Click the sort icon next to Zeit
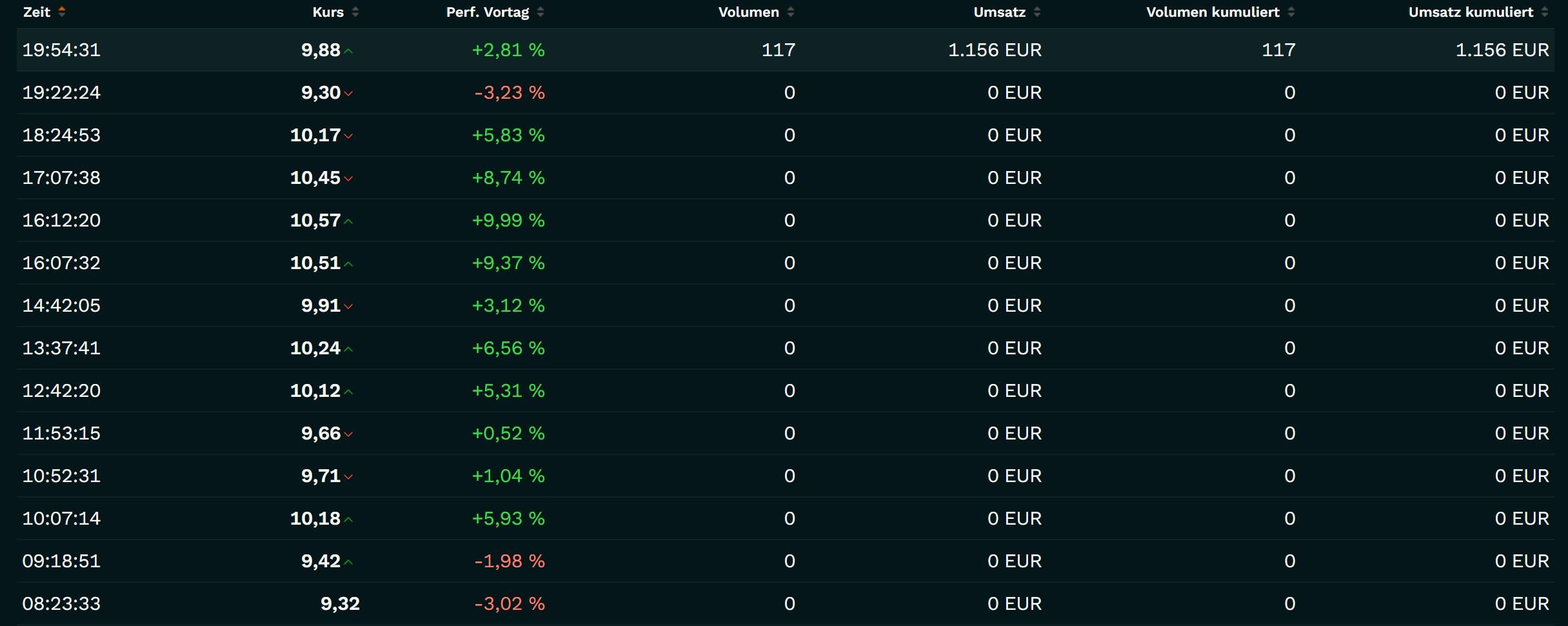This screenshot has height=626, width=1568. (62, 12)
